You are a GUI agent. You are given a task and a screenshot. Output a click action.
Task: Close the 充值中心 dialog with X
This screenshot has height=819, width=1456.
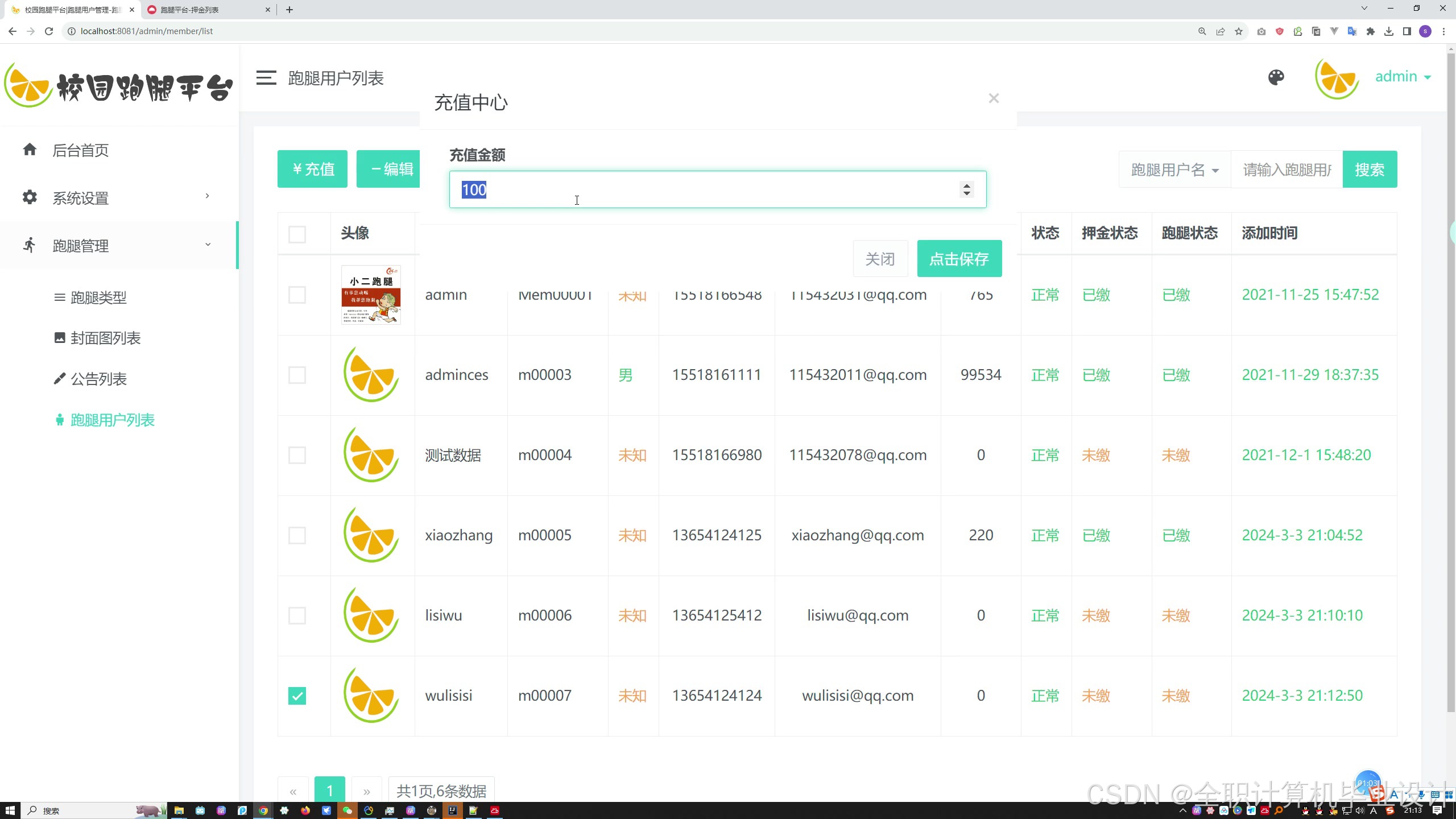[994, 98]
